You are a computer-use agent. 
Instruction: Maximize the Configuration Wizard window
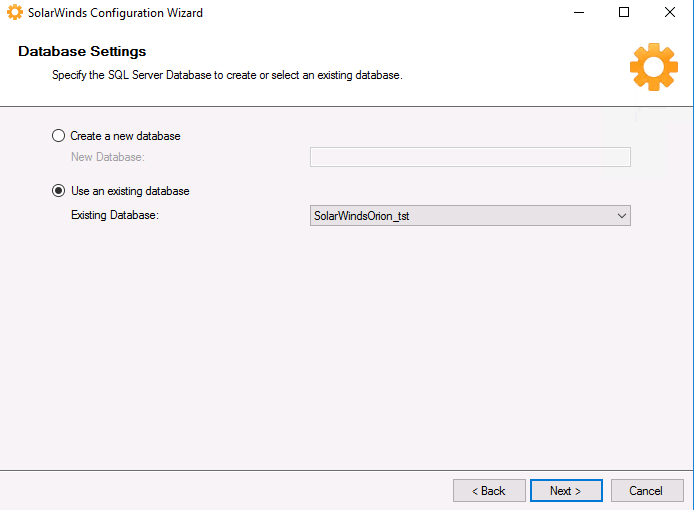coord(624,12)
